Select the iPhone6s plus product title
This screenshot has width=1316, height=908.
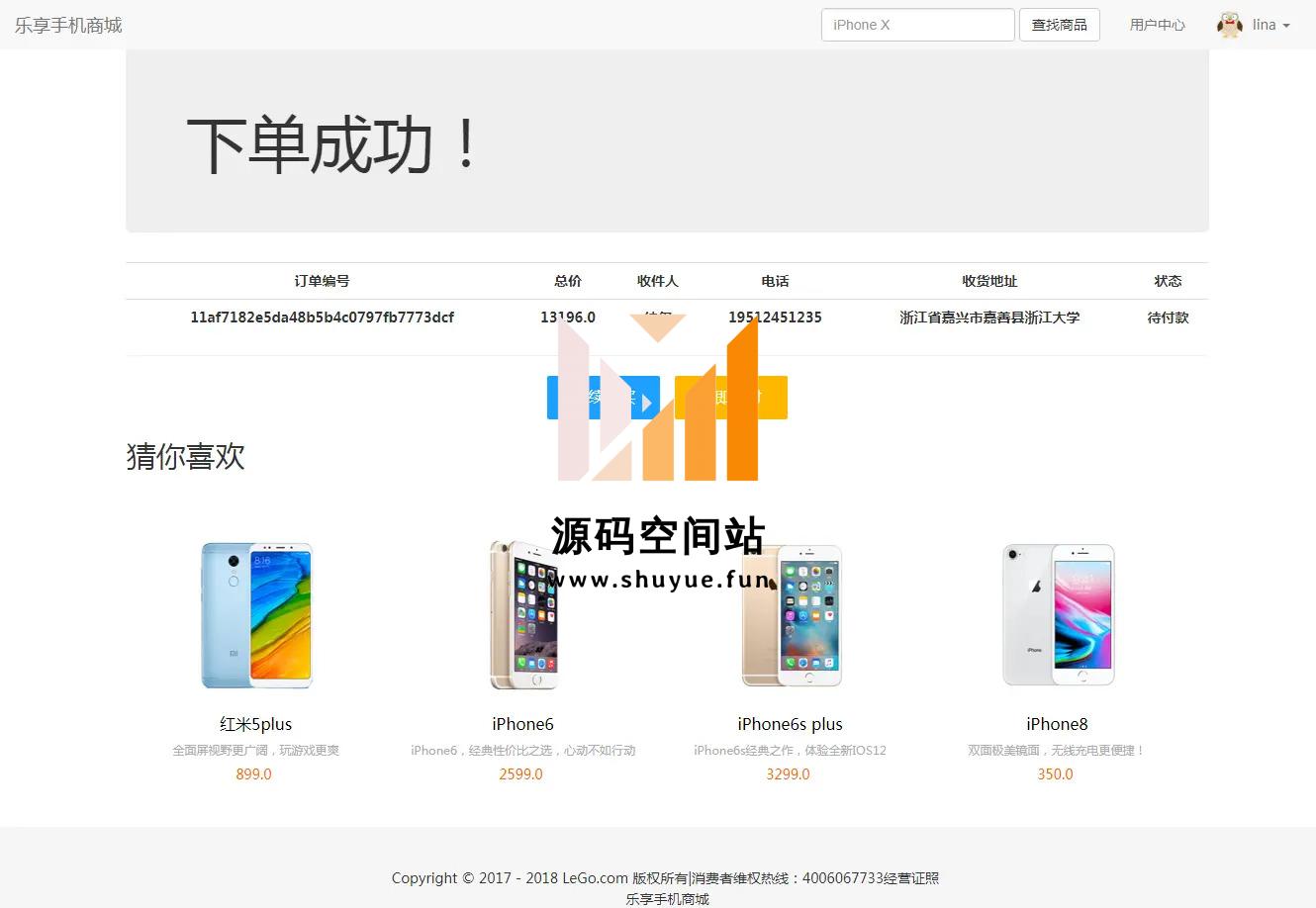tap(790, 724)
